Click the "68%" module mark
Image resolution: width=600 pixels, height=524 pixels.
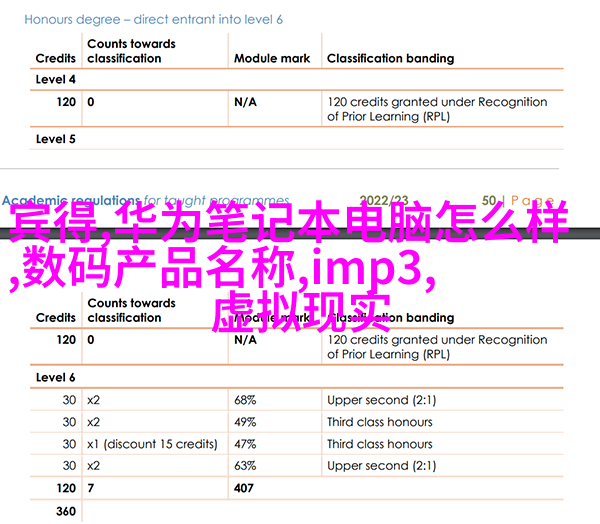[x=245, y=400]
